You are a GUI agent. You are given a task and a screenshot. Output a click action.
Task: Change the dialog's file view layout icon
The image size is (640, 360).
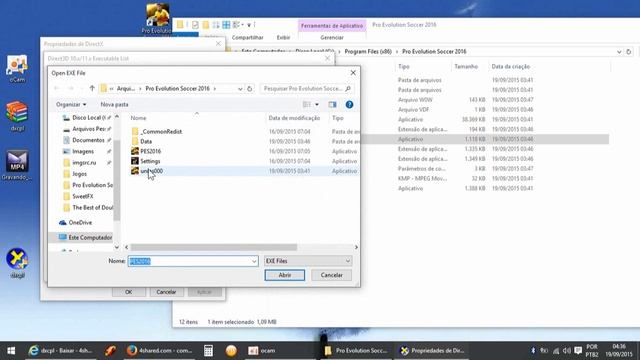pos(307,104)
